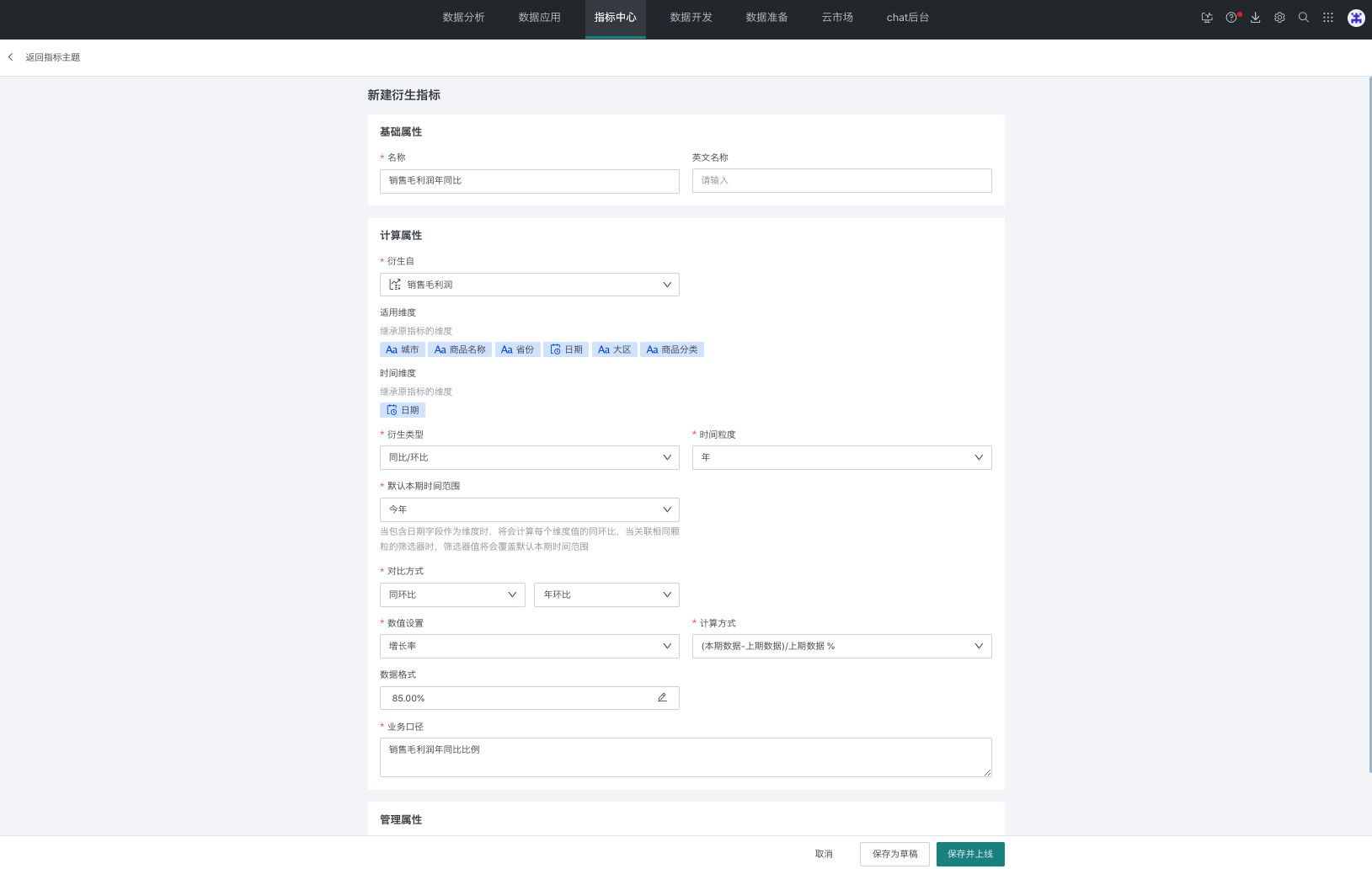Open the help center question-mark icon

coord(1231,18)
